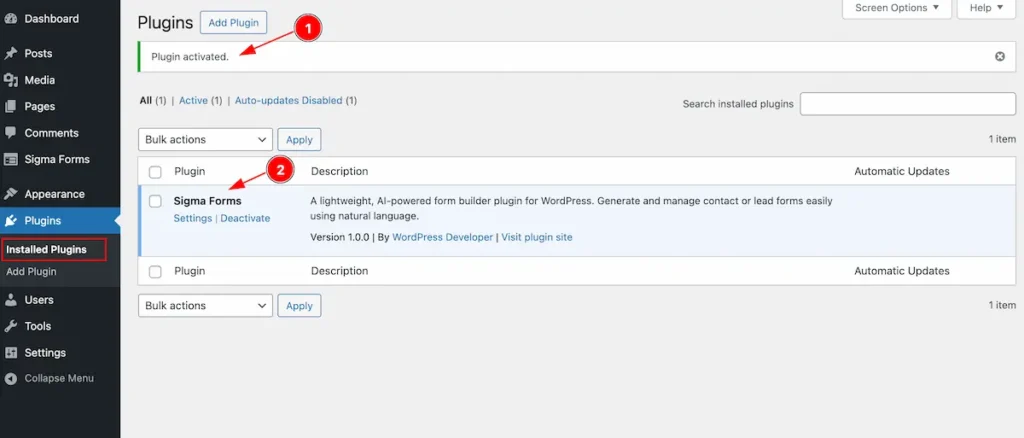The height and width of the screenshot is (438, 1024).
Task: Click the Tools wrench icon
Action: (10, 326)
